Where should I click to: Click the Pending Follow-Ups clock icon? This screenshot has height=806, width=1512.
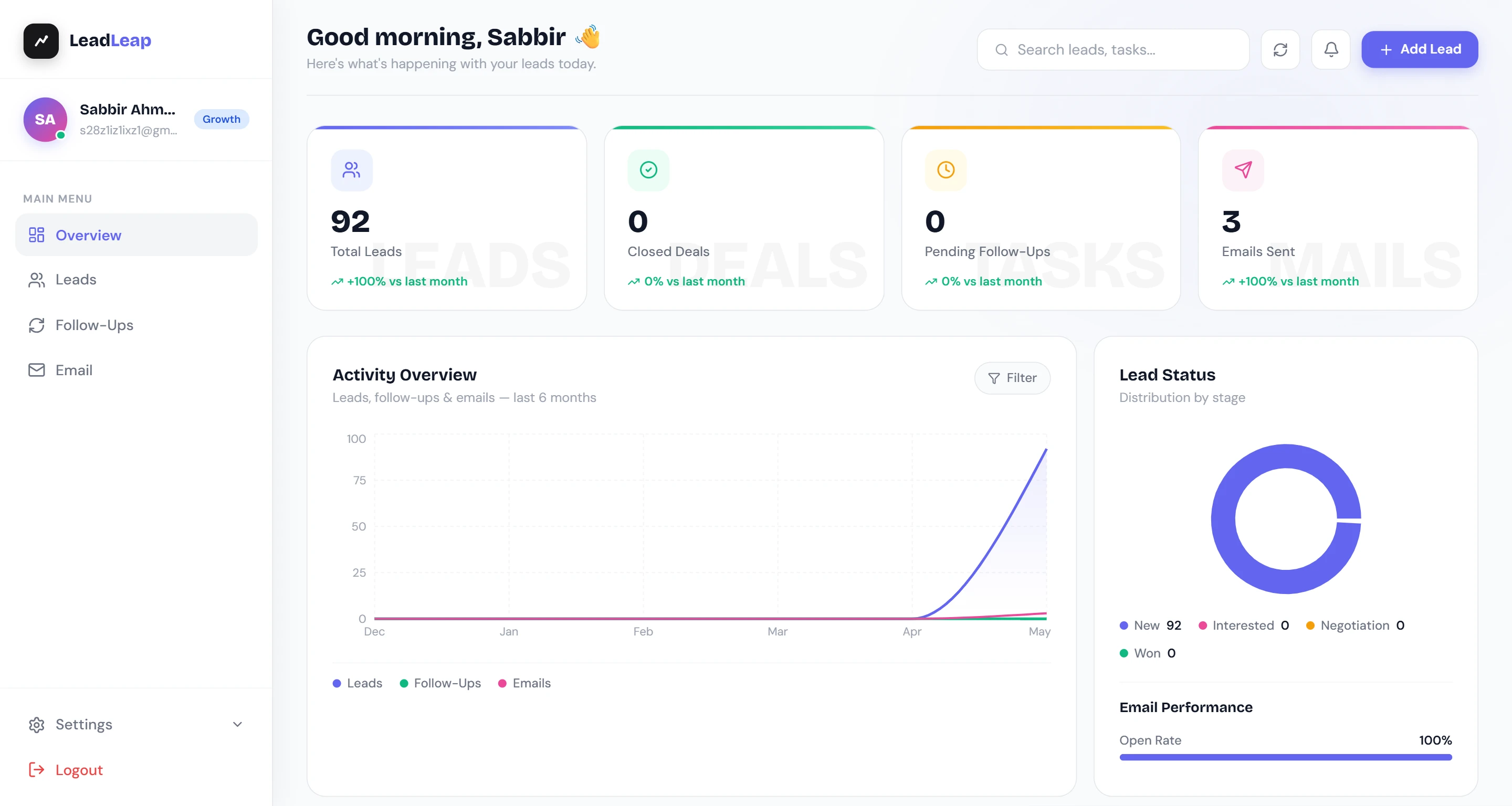coord(946,170)
